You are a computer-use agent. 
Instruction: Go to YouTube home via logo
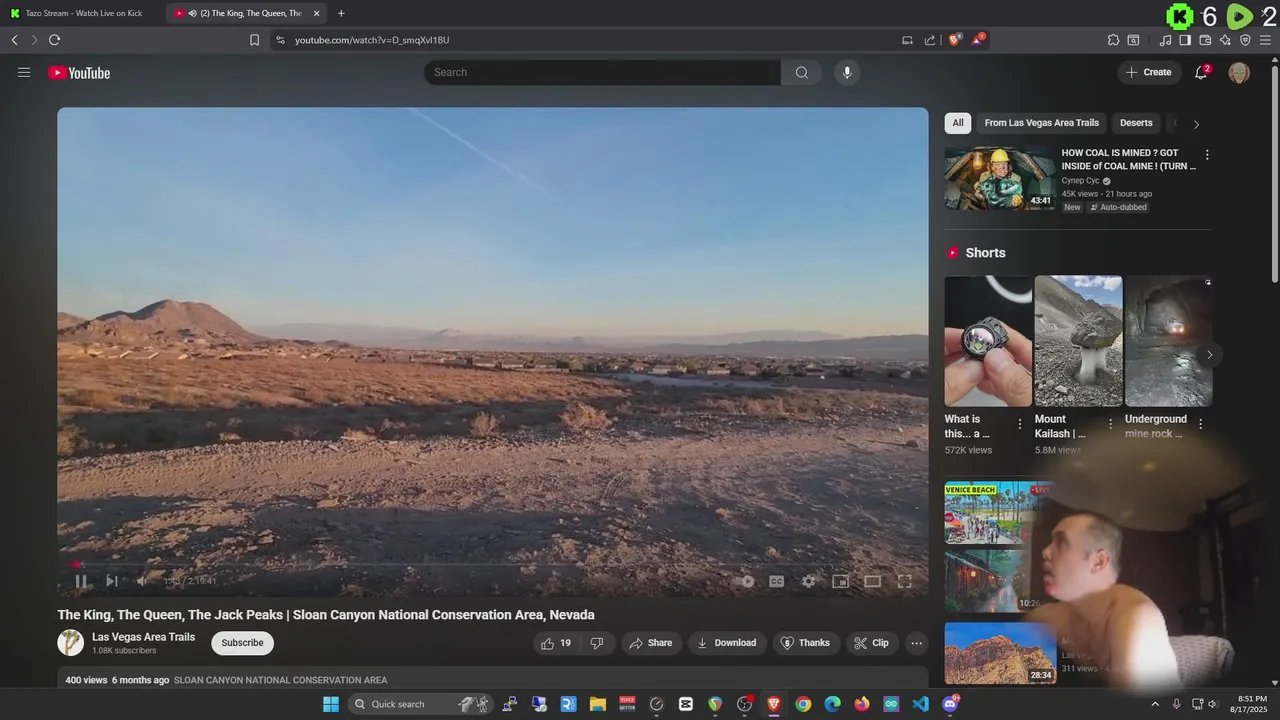79,72
